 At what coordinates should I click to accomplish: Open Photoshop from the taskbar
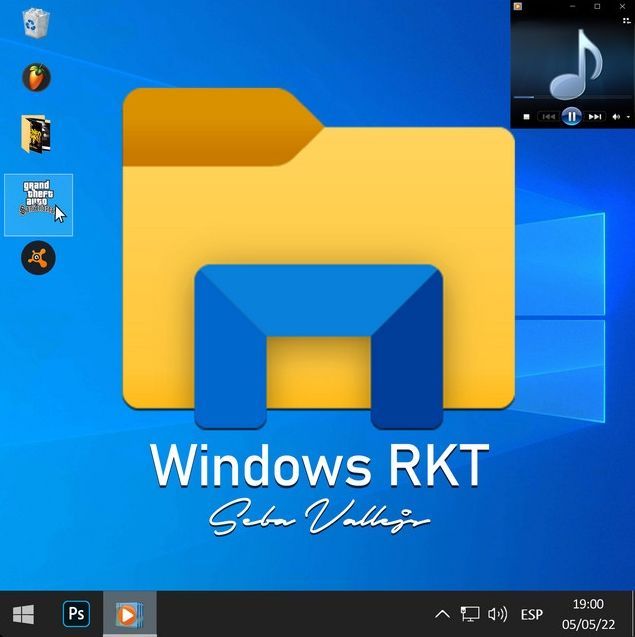point(76,614)
